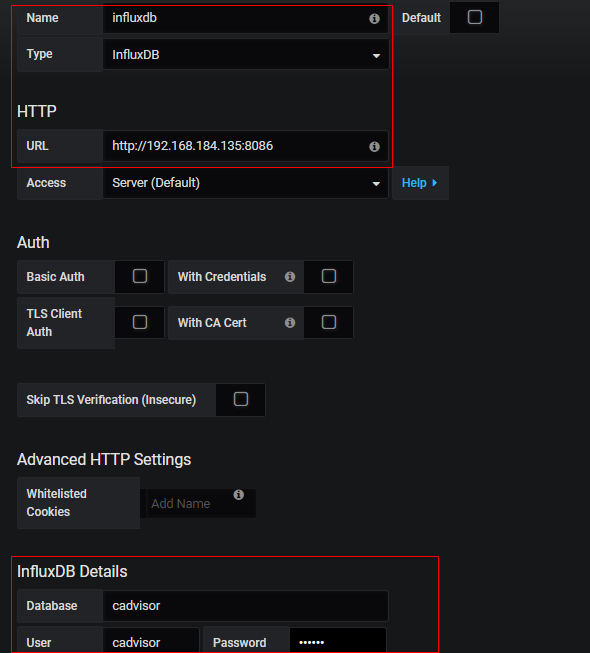
Task: Click the info icon in the Name field
Action: tap(374, 19)
